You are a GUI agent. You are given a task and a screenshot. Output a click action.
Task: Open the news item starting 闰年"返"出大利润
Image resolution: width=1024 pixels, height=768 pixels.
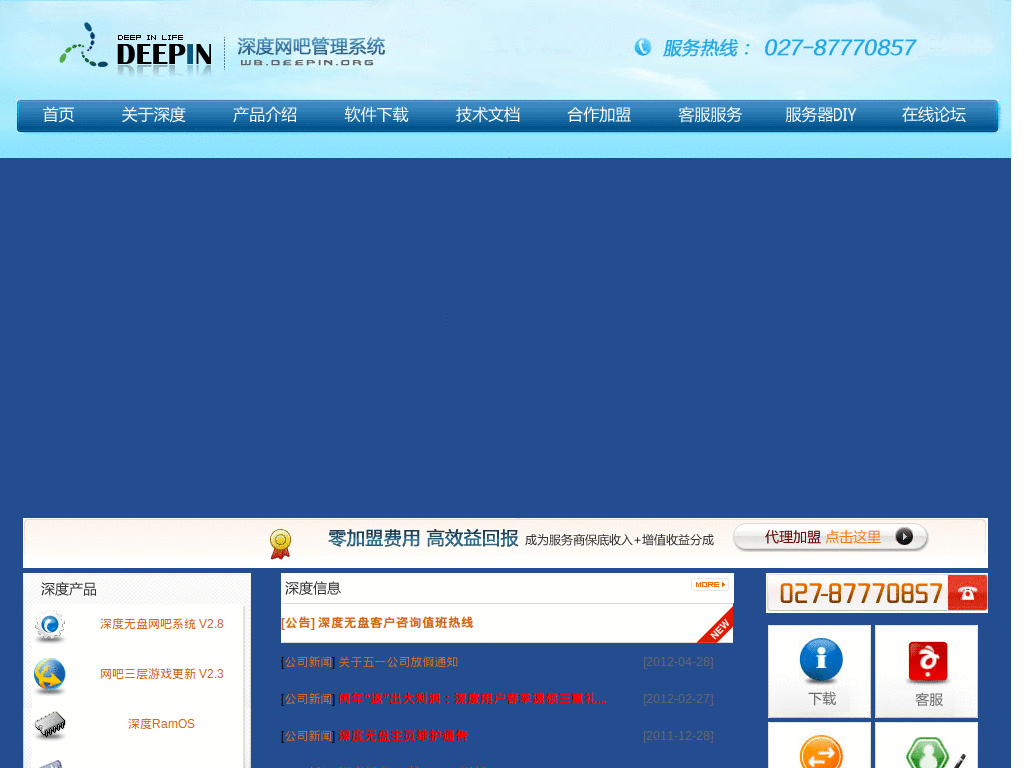(472, 699)
